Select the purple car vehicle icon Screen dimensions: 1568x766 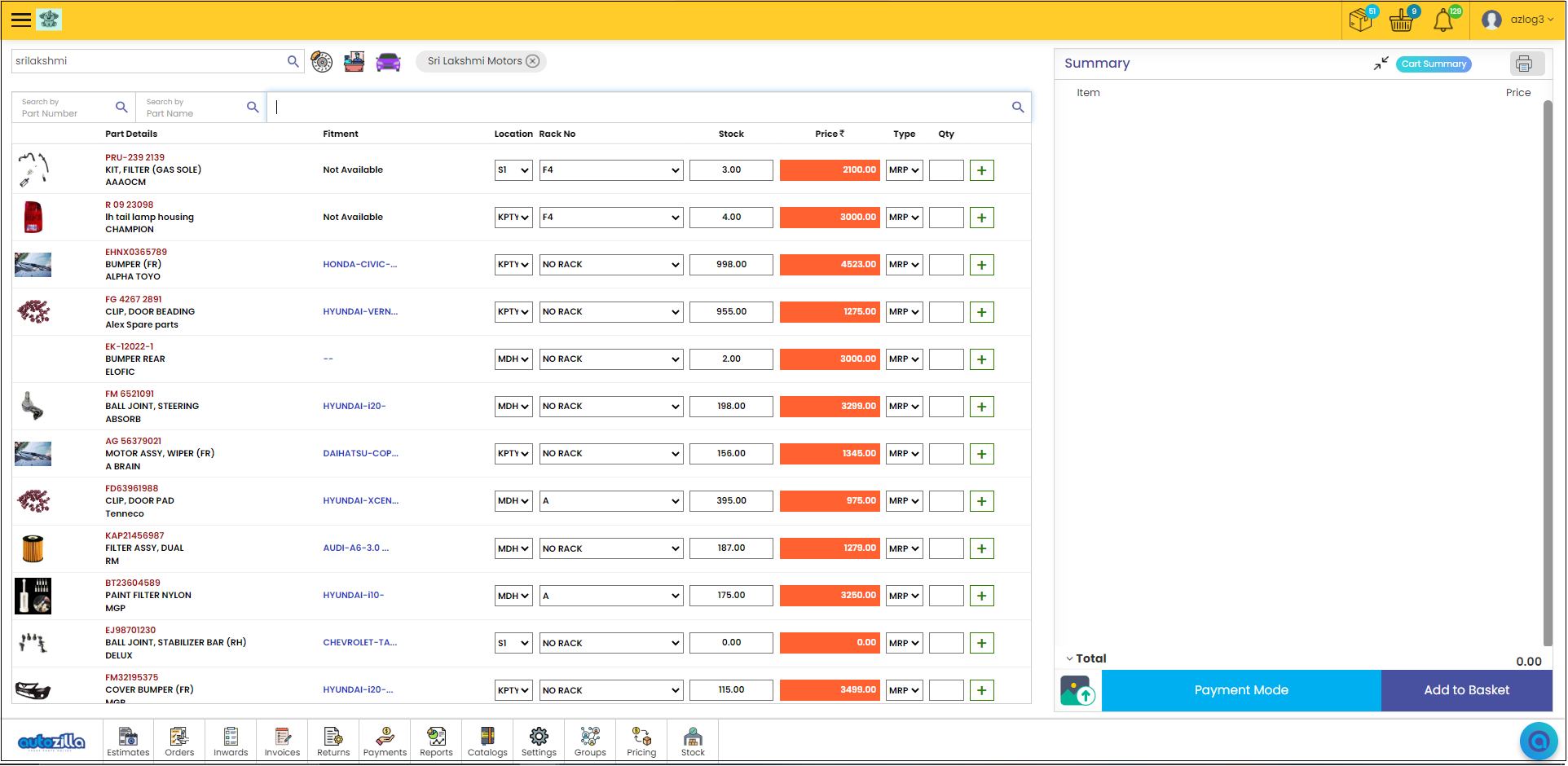tap(388, 61)
